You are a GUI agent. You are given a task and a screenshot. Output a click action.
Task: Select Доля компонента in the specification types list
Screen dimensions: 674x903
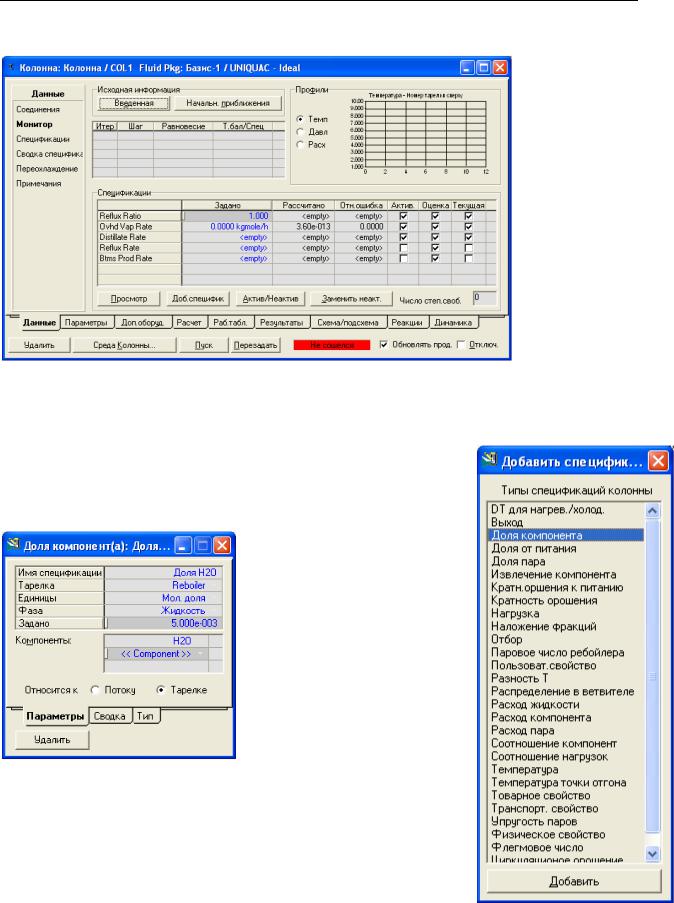566,536
